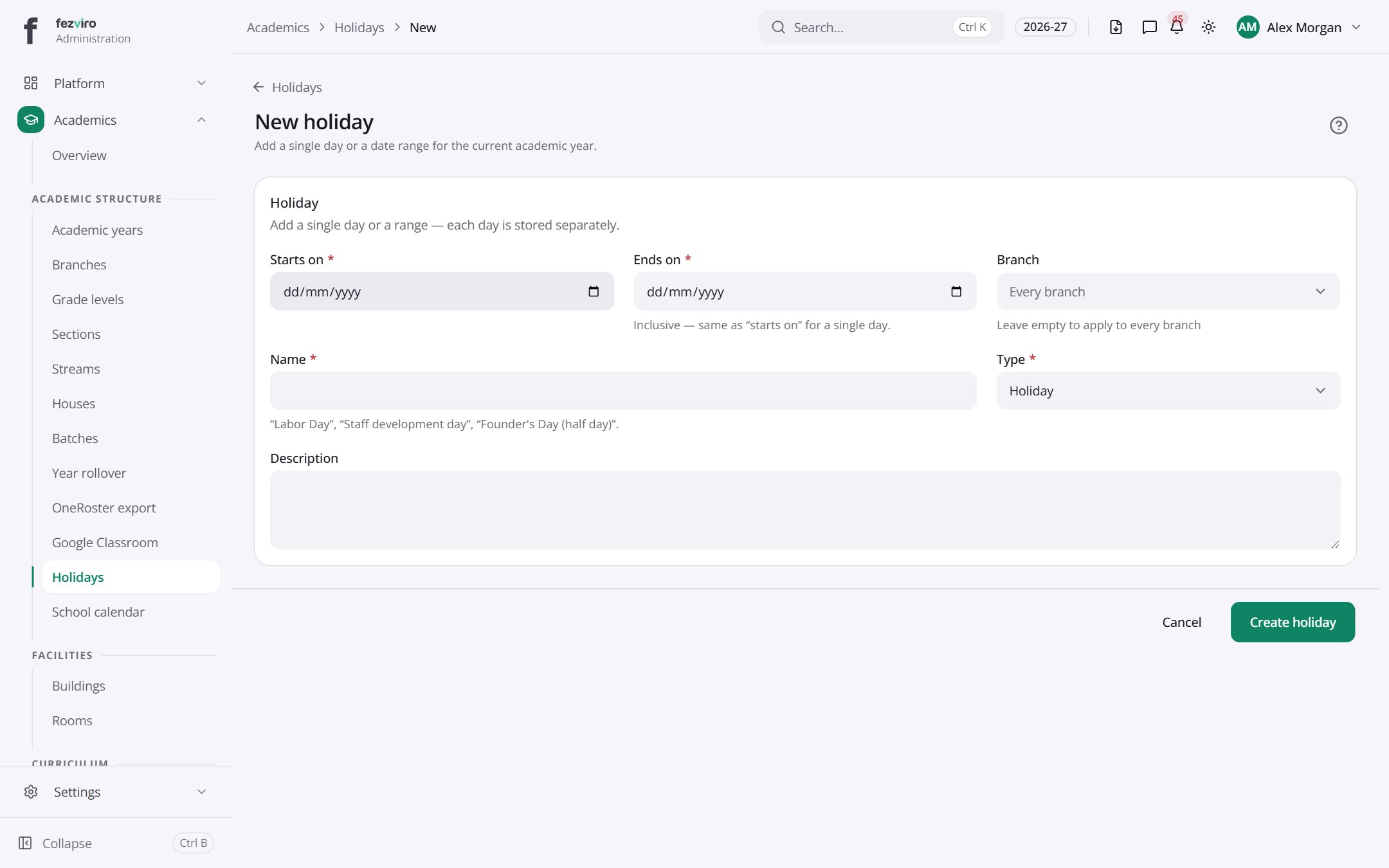Click the Cancel button
Image resolution: width=1389 pixels, height=868 pixels.
click(x=1181, y=622)
